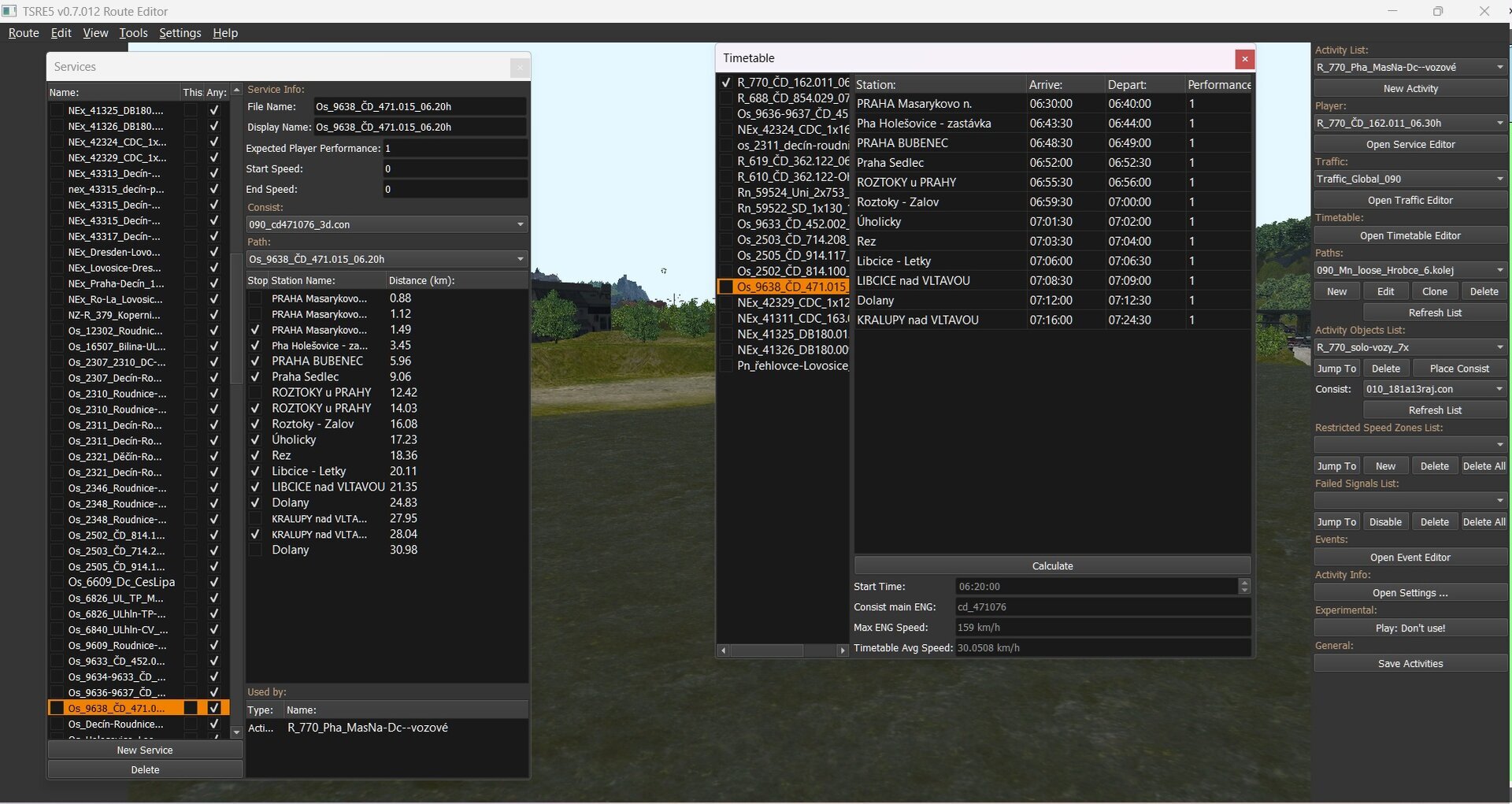Click Open Event Editor
Image resolution: width=1512 pixels, height=804 pixels.
(1410, 558)
